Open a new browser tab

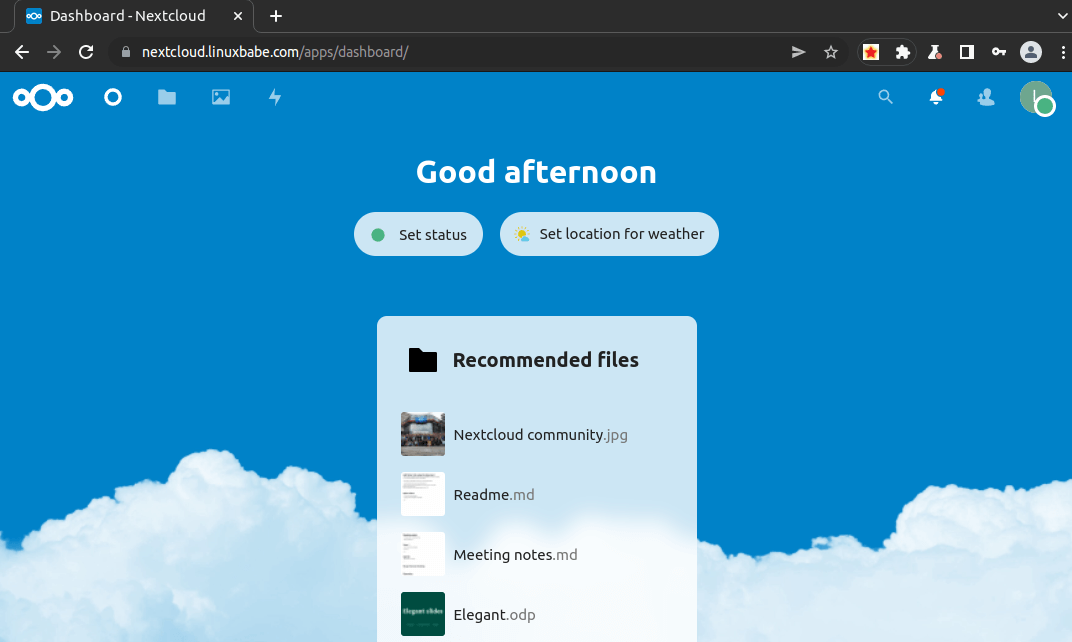[276, 16]
